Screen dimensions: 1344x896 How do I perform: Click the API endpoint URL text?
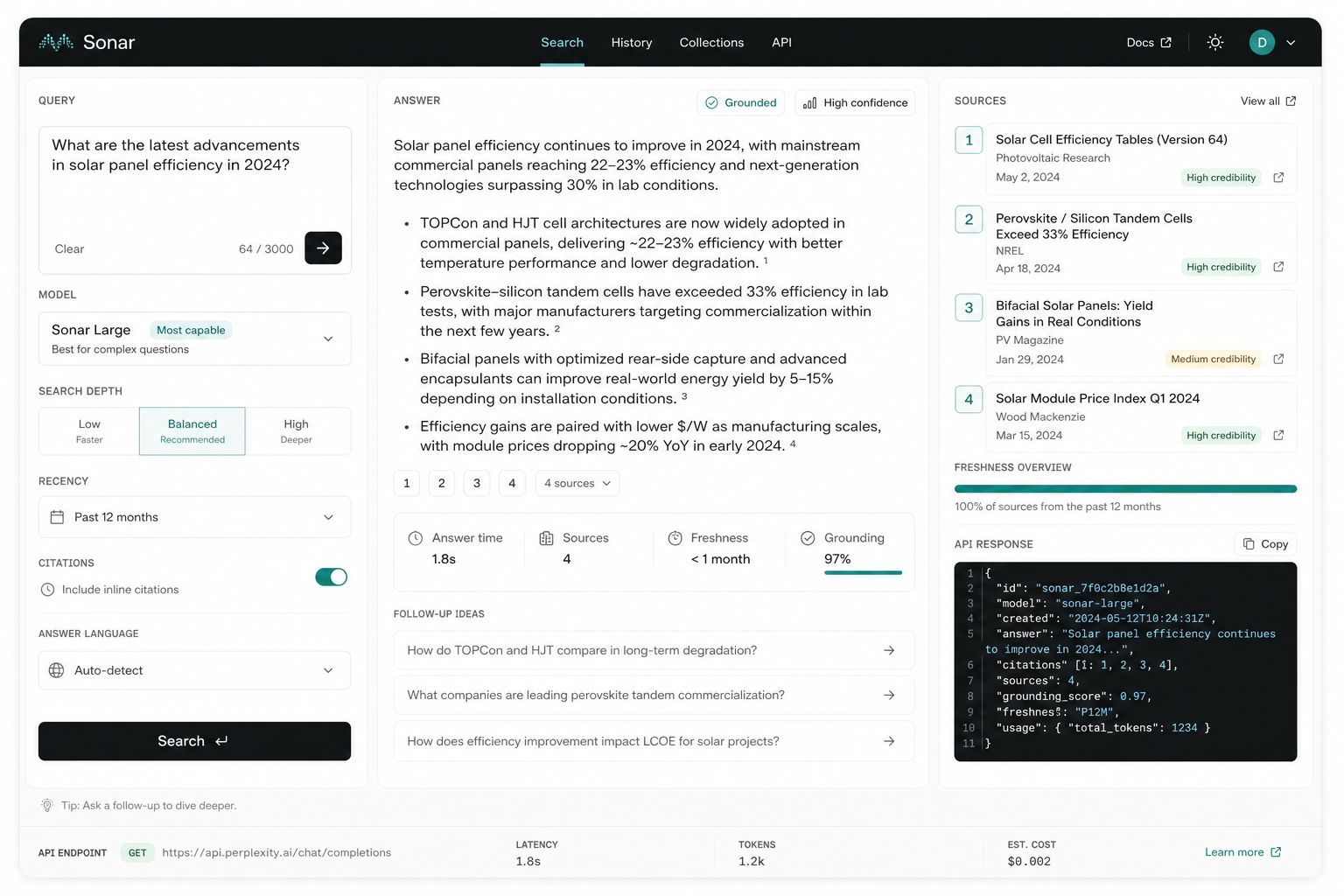coord(276,852)
